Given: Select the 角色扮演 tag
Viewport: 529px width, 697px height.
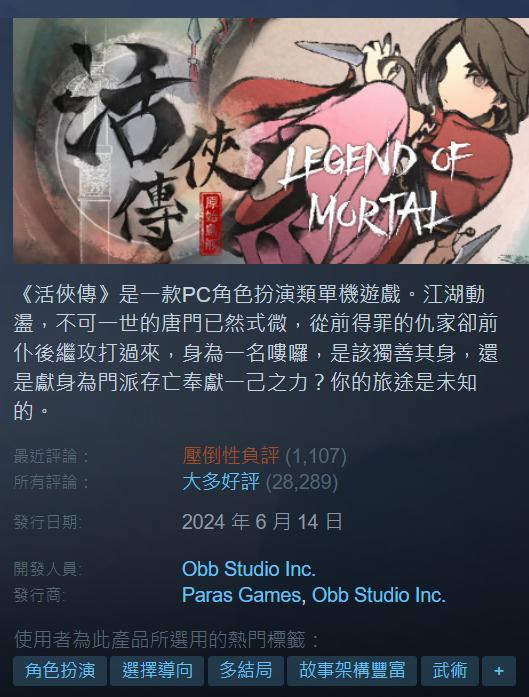Looking at the screenshot, I should click(60, 670).
